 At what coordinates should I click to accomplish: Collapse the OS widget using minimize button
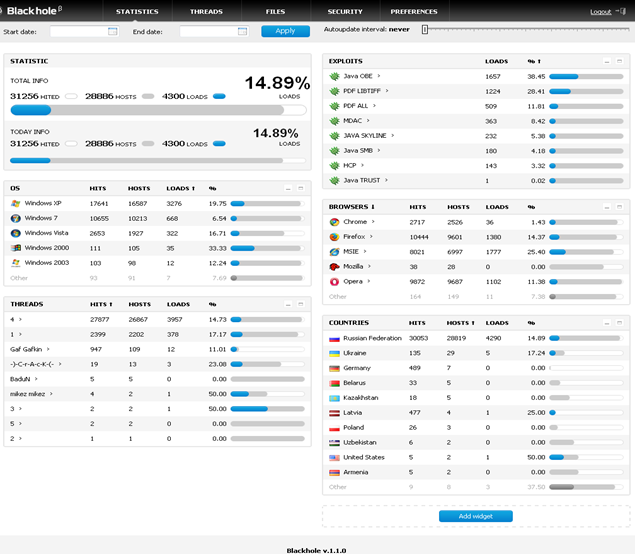pos(288,188)
